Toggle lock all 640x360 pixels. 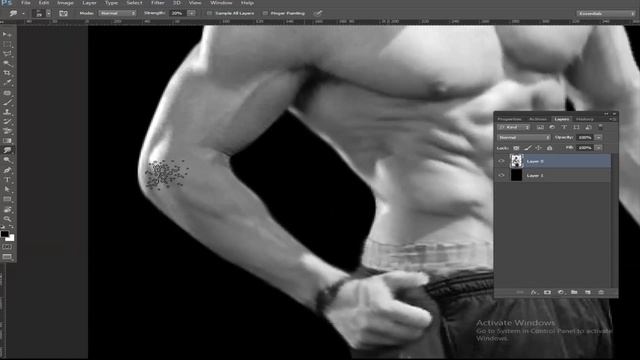(549, 148)
